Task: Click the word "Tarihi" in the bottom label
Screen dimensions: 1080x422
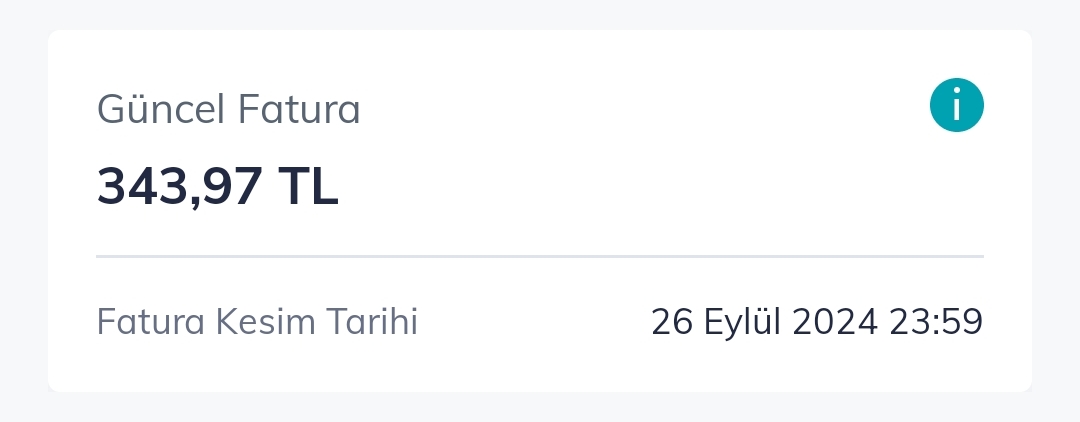Action: tap(374, 322)
